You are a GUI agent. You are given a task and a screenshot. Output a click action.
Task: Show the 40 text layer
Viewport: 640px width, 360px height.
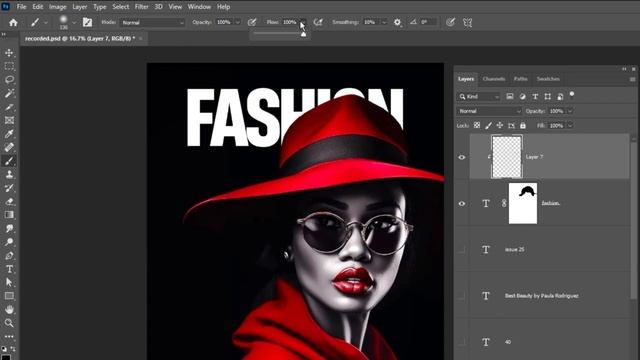tap(462, 342)
